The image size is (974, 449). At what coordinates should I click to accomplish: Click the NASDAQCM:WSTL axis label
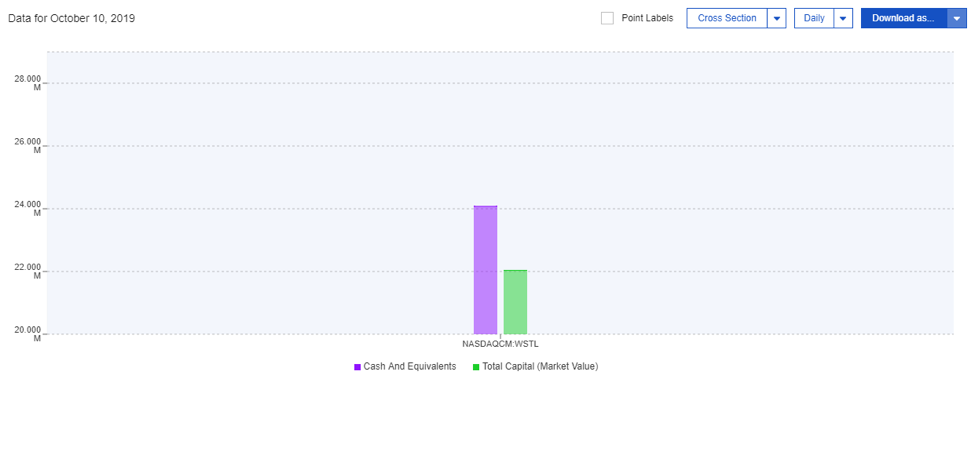(x=500, y=344)
